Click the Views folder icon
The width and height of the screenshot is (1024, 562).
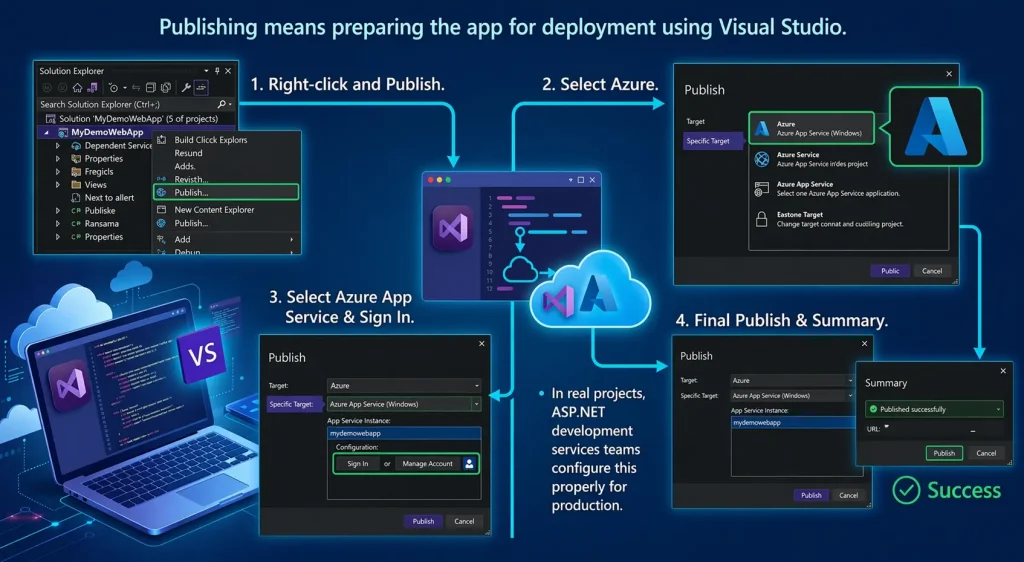[x=76, y=185]
